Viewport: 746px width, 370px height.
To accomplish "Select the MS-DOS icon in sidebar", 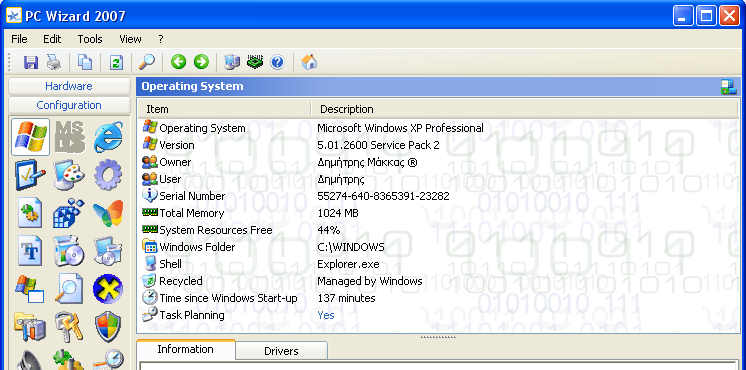I will click(70, 137).
